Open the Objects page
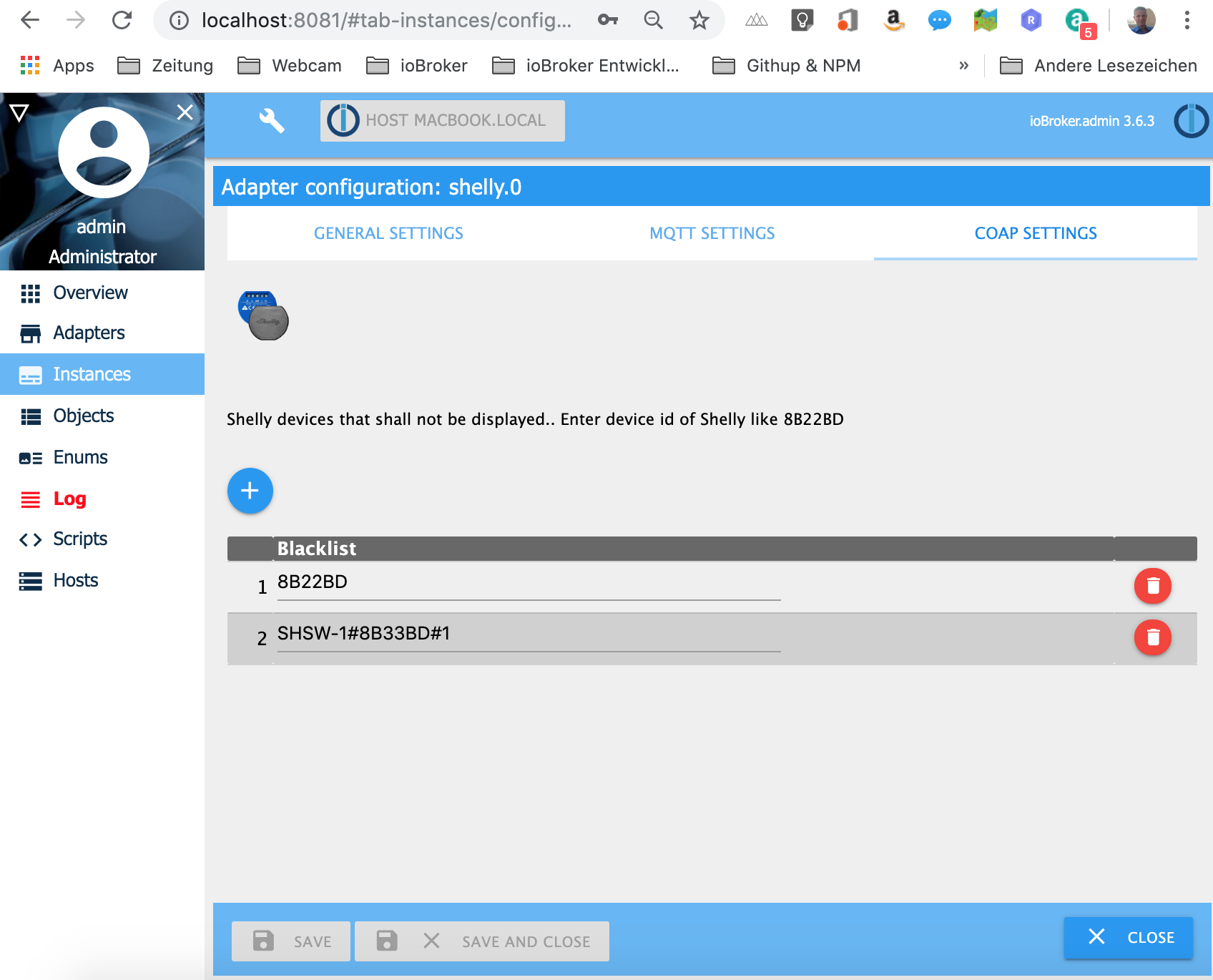 pos(102,416)
